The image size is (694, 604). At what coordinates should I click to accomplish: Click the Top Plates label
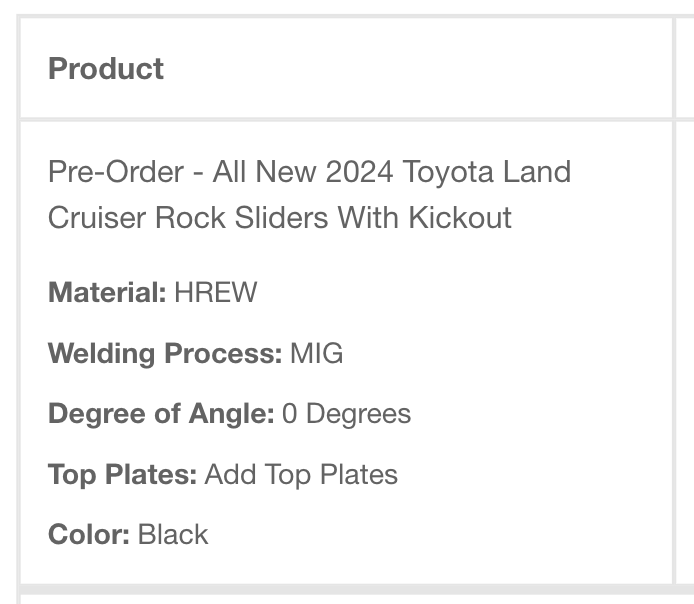pyautogui.click(x=123, y=474)
